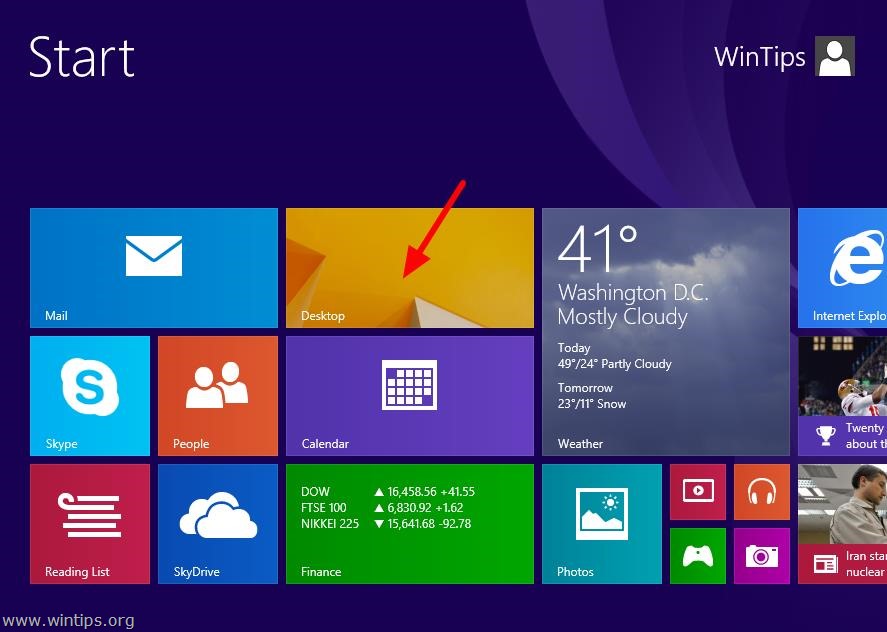Open the Reading List tile

pyautogui.click(x=90, y=523)
